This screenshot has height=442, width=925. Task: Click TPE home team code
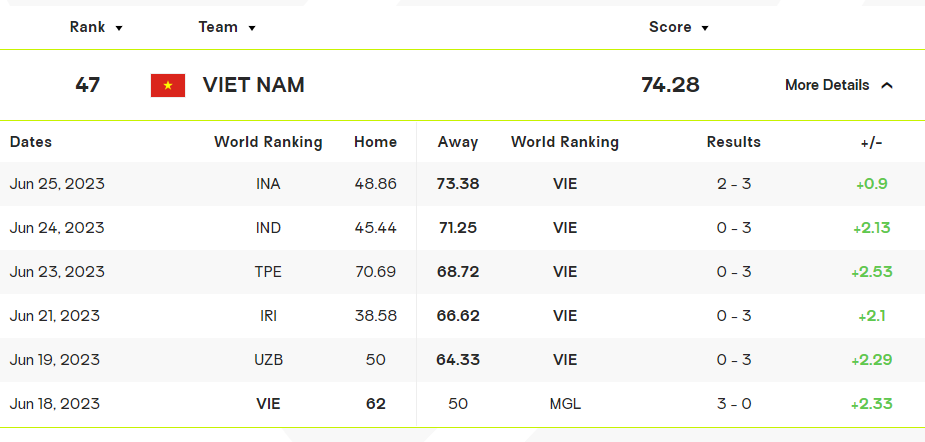coord(268,272)
